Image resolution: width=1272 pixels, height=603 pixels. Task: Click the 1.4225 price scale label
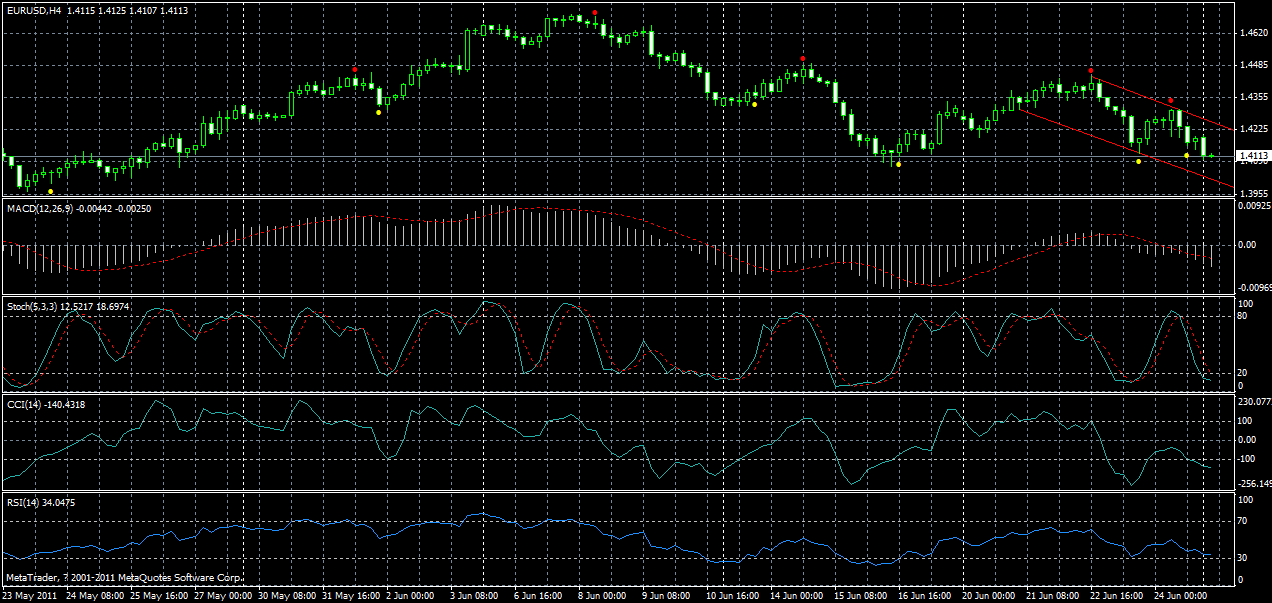coord(1253,129)
